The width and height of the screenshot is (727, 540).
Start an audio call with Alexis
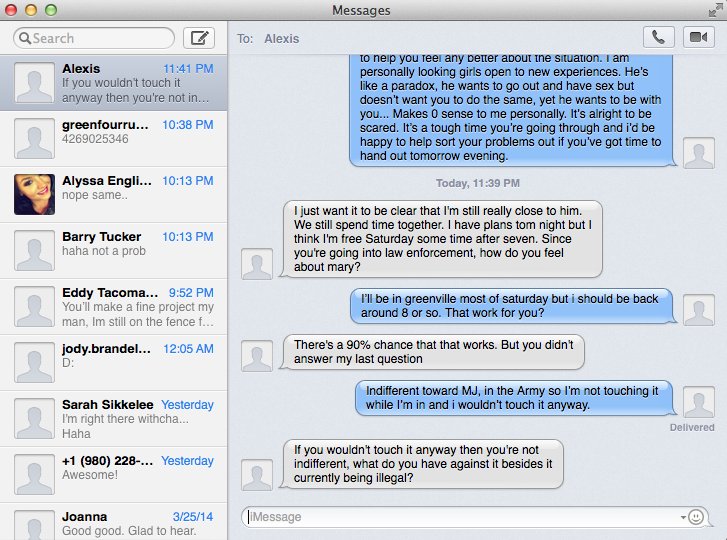coord(658,37)
